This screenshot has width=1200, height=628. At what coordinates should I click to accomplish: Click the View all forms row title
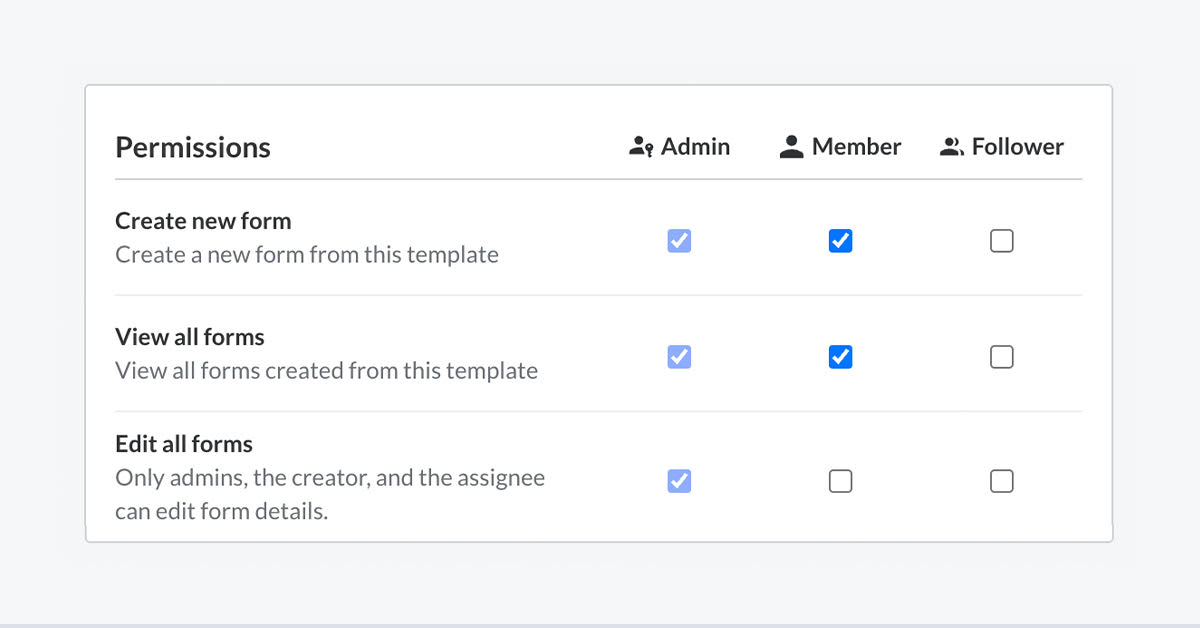click(x=190, y=337)
